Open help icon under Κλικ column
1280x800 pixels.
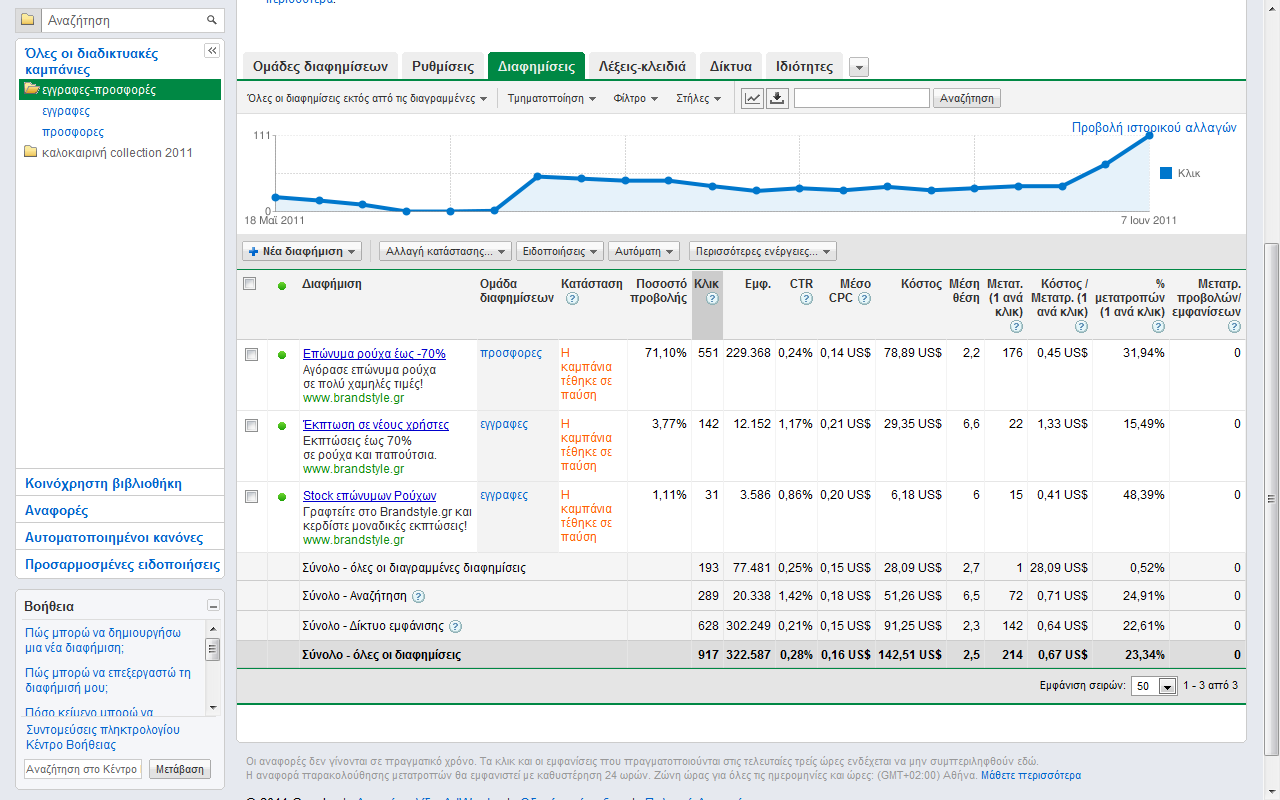(x=712, y=298)
